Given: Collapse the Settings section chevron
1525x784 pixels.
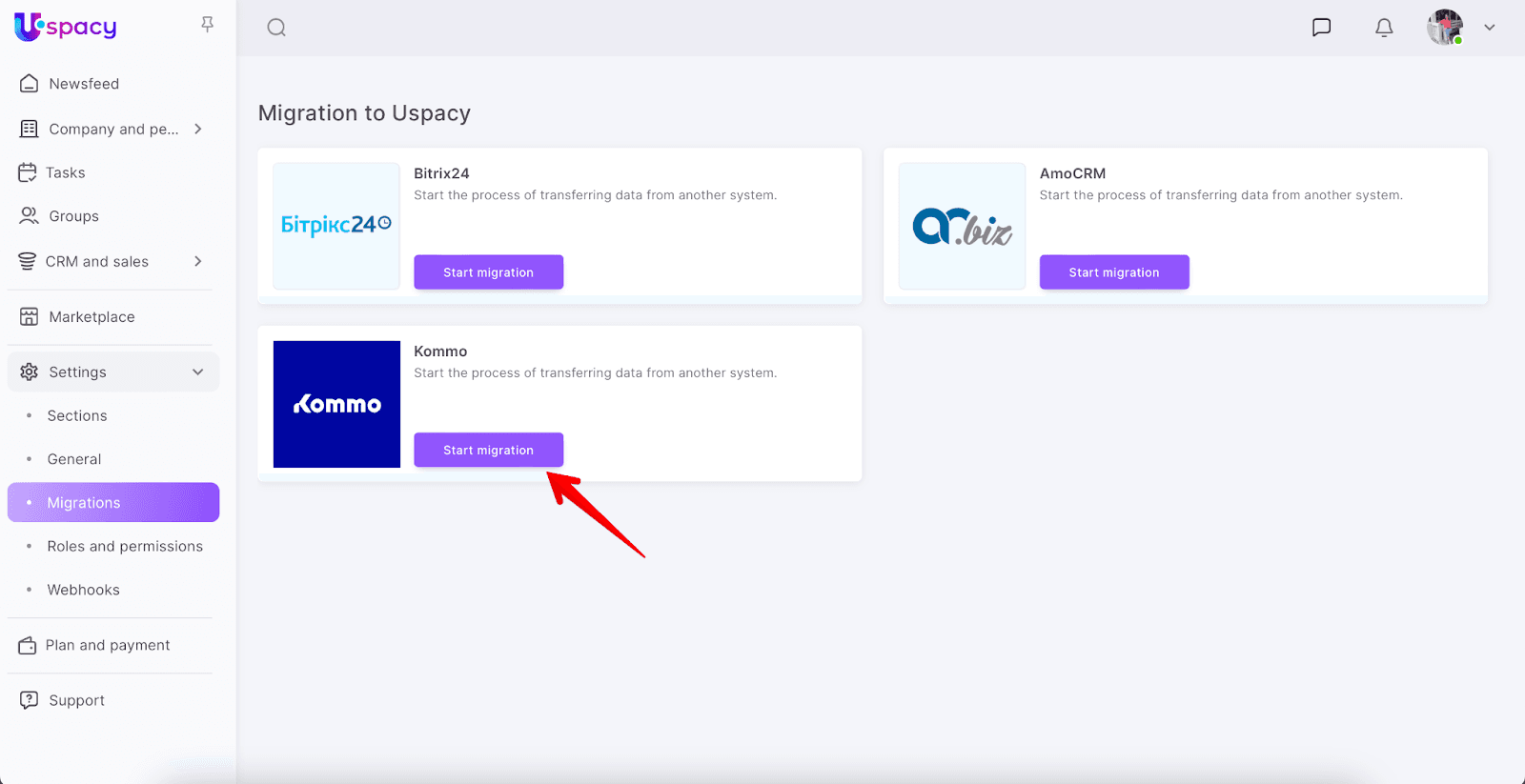Looking at the screenshot, I should coord(198,372).
